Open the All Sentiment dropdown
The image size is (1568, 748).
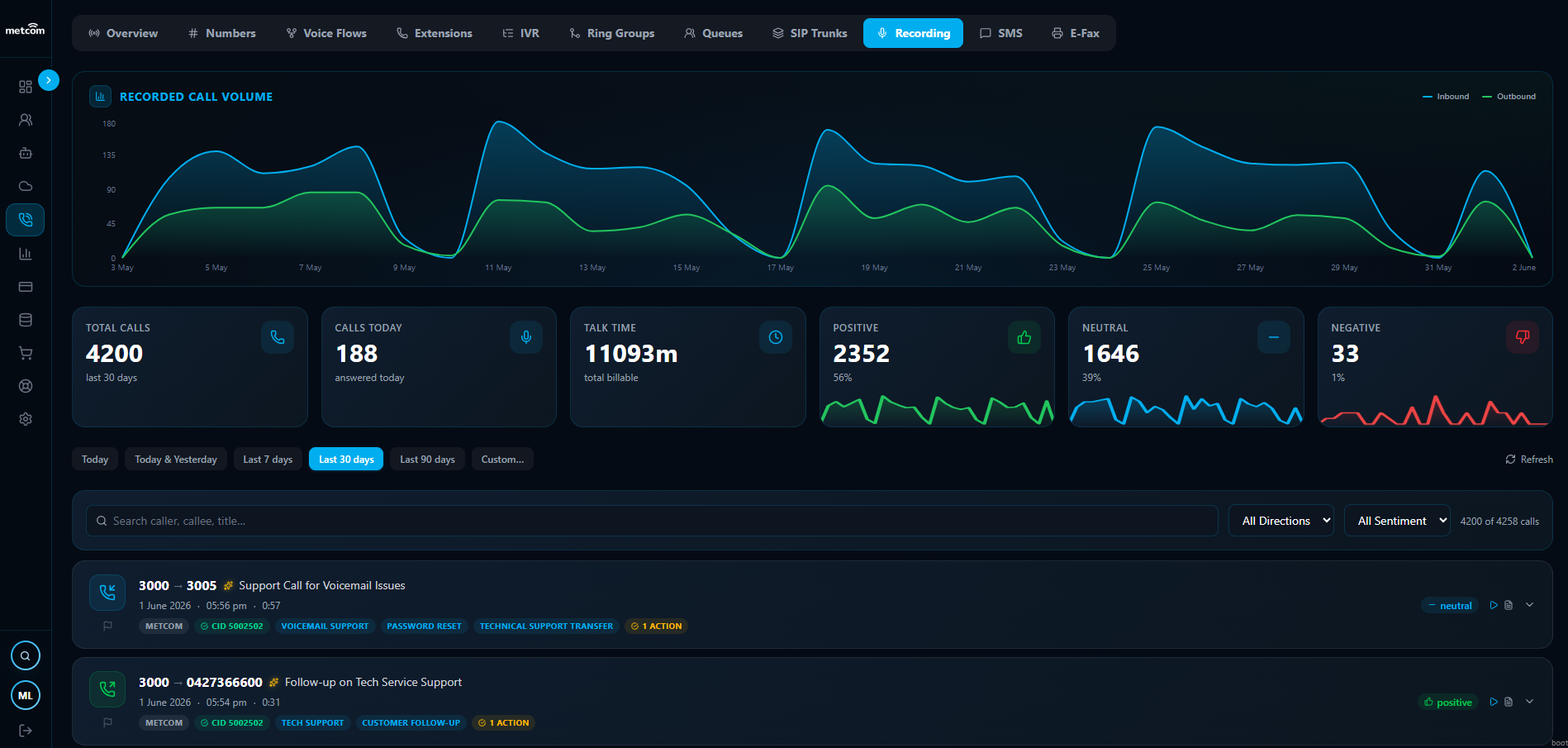[1398, 521]
